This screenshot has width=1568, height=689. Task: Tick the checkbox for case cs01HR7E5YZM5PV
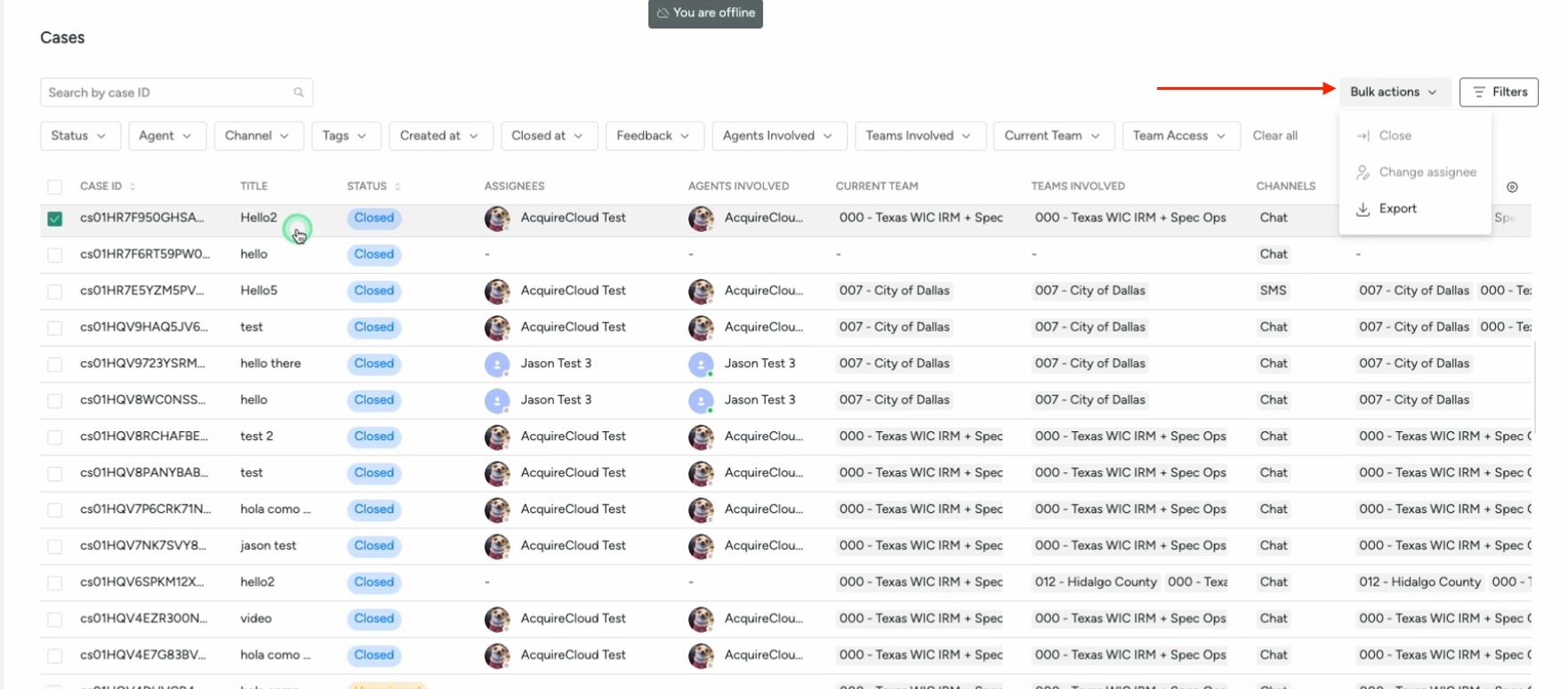tap(55, 292)
